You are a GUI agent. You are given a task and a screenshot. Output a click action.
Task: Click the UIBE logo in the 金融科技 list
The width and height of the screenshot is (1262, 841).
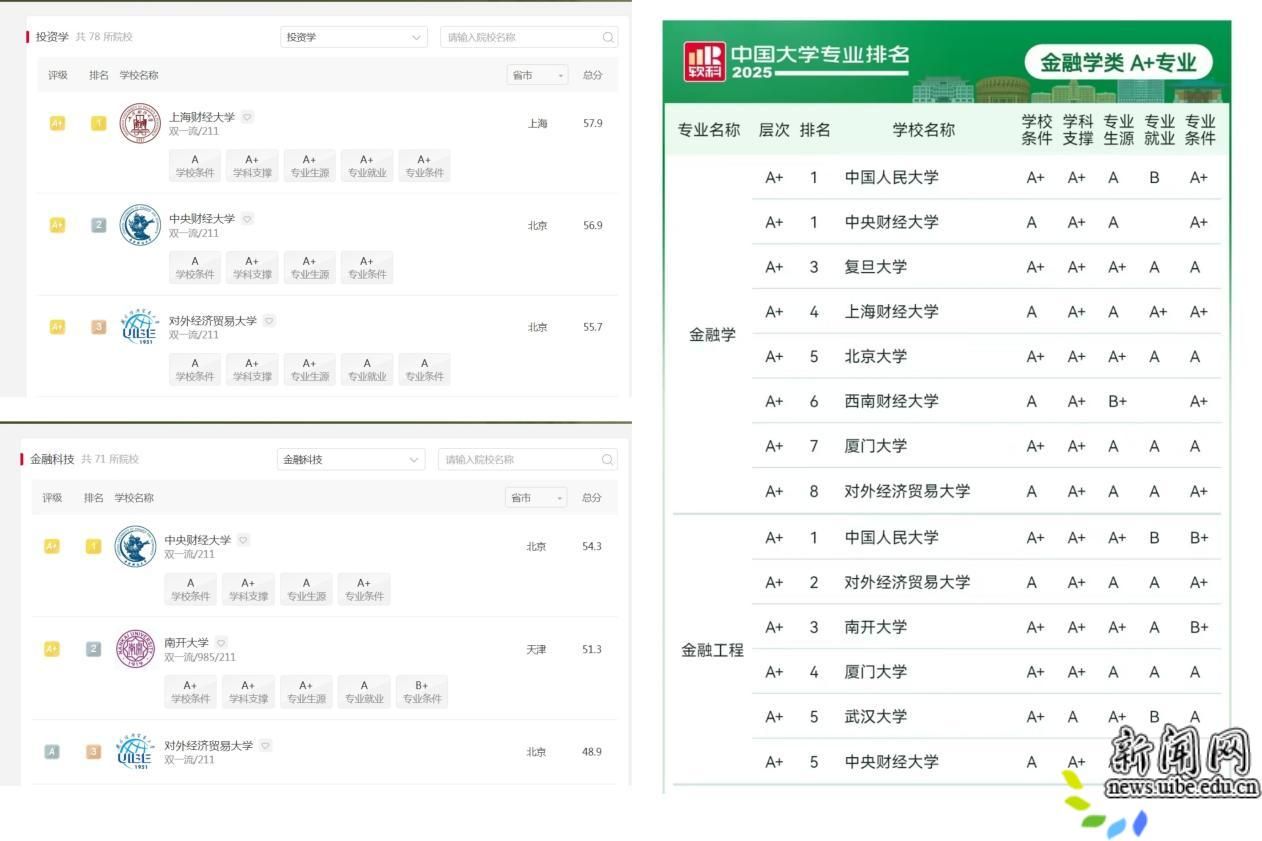[135, 752]
